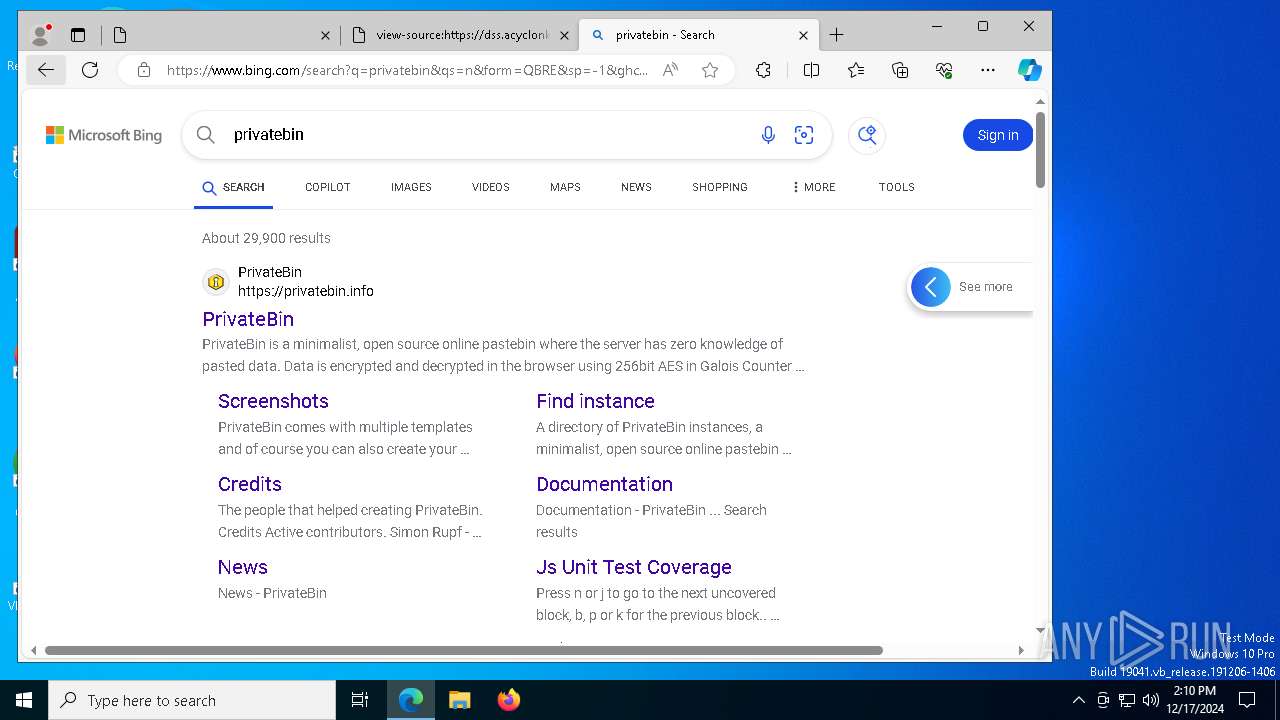Open the taskbar clock and date
This screenshot has width=1280, height=720.
(x=1195, y=700)
